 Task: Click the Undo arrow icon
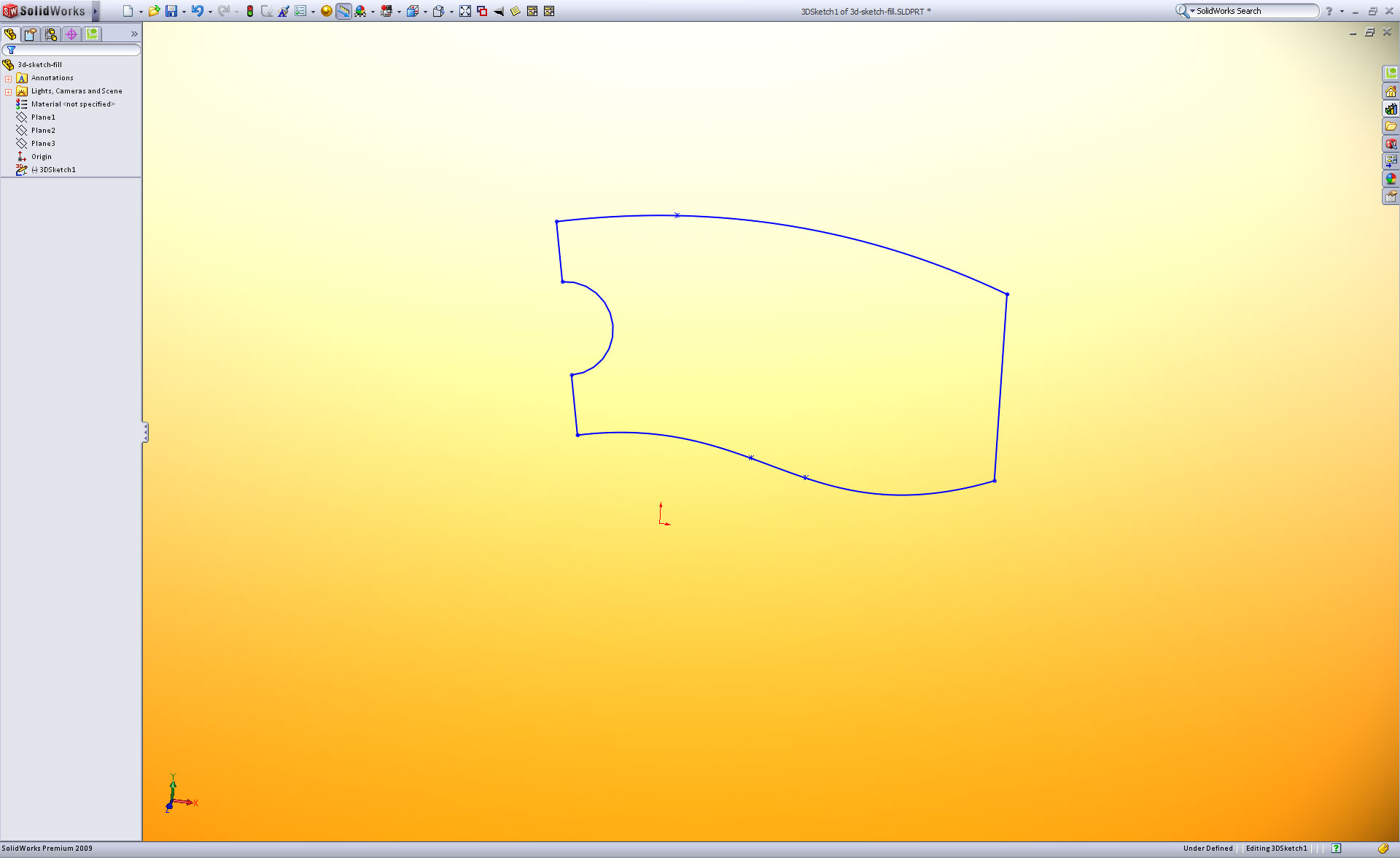197,11
